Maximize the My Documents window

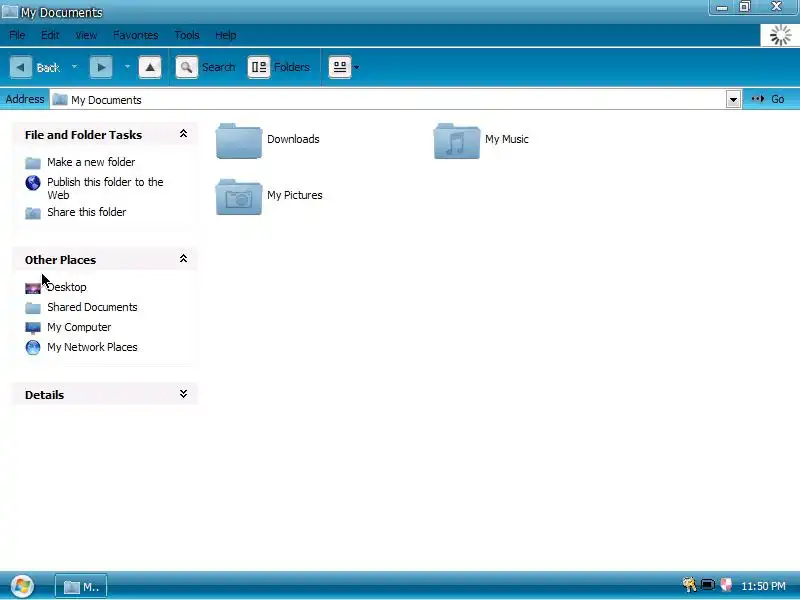(x=745, y=7)
